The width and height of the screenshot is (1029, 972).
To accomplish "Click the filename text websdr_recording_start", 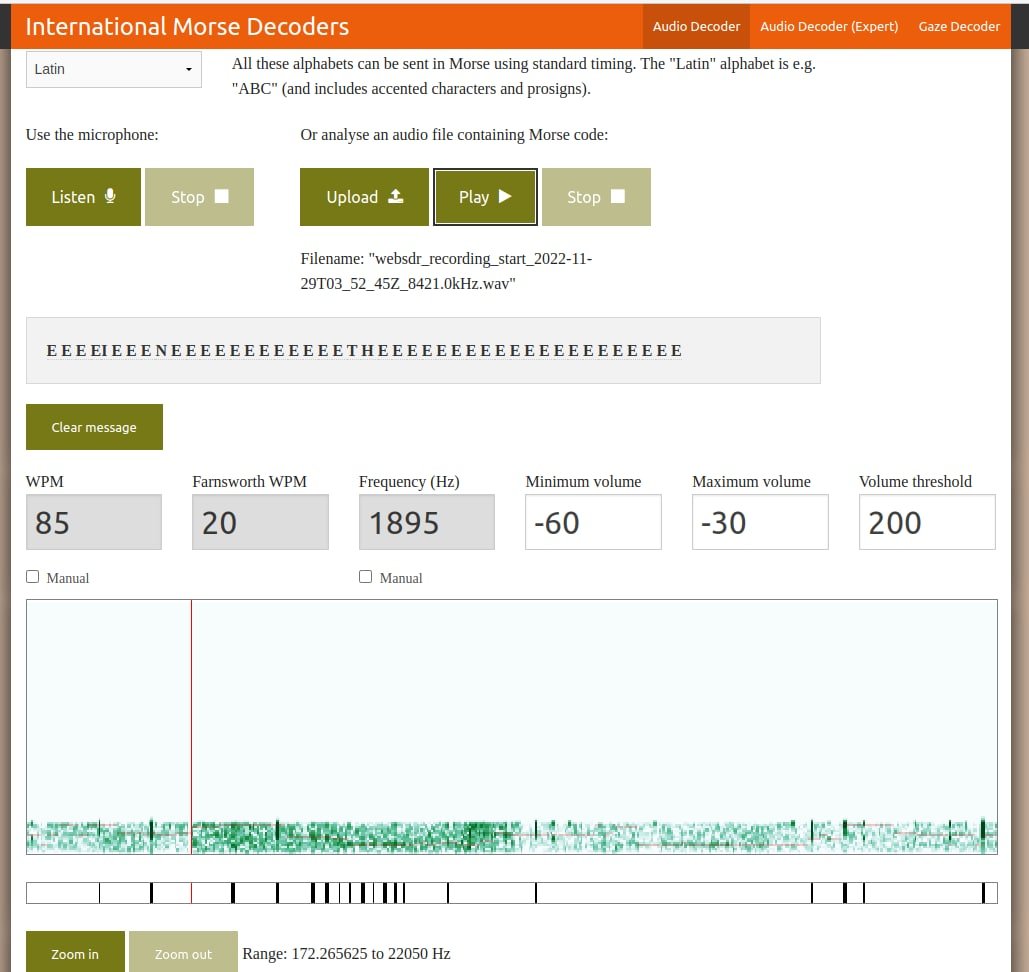I will pyautogui.click(x=446, y=271).
